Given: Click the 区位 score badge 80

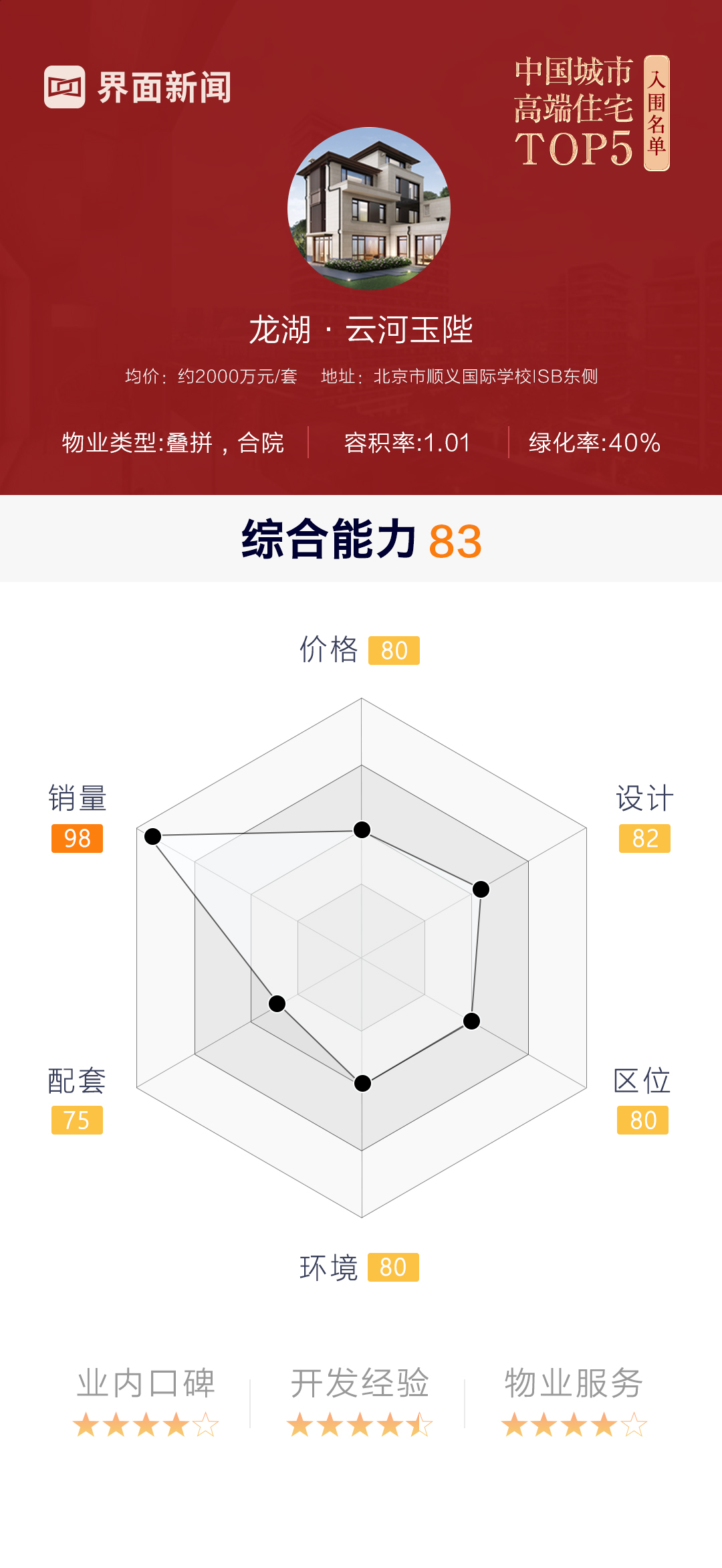Looking at the screenshot, I should click(x=642, y=1120).
